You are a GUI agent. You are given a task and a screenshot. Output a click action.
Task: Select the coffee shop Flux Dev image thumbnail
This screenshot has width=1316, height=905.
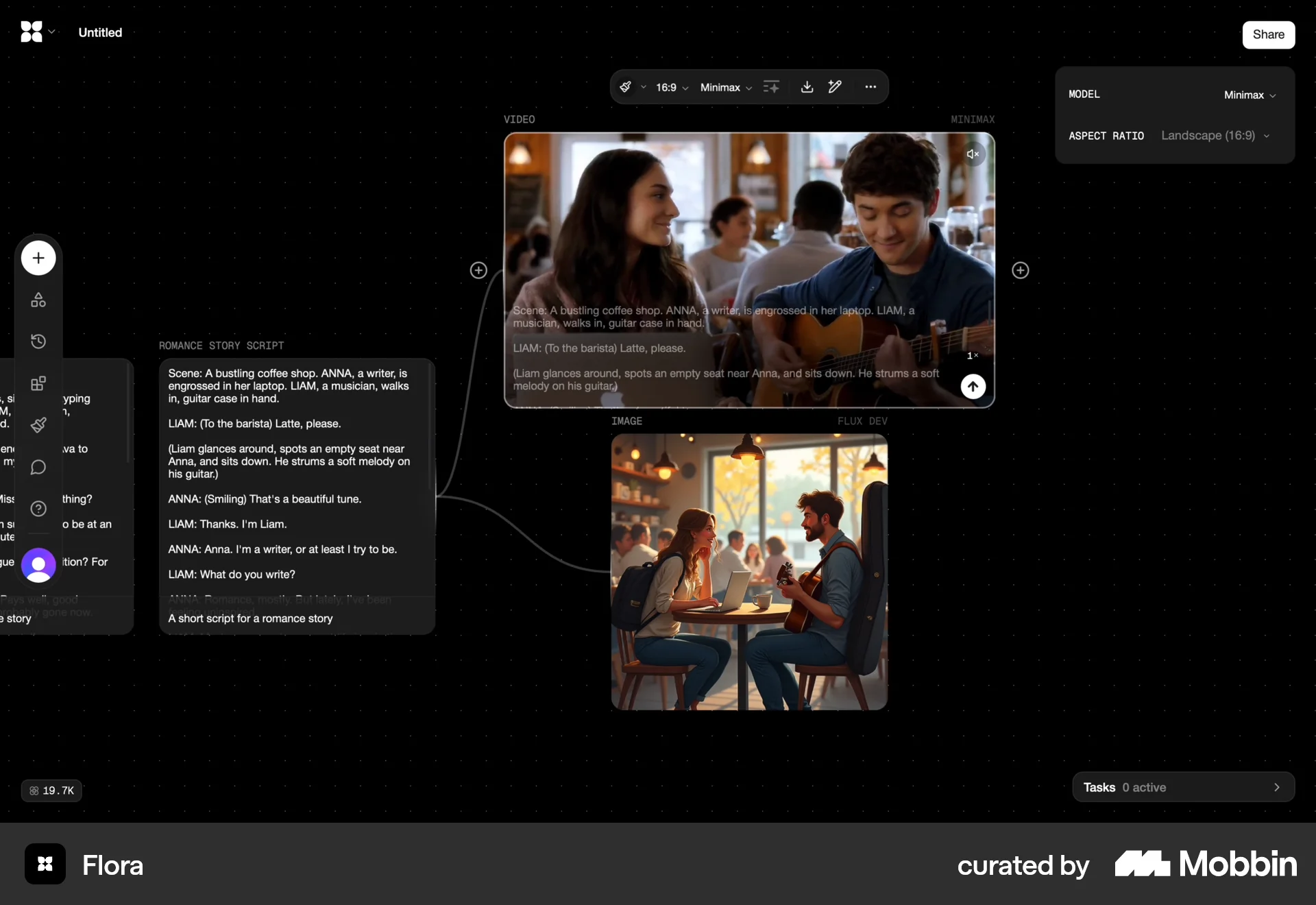(x=749, y=572)
